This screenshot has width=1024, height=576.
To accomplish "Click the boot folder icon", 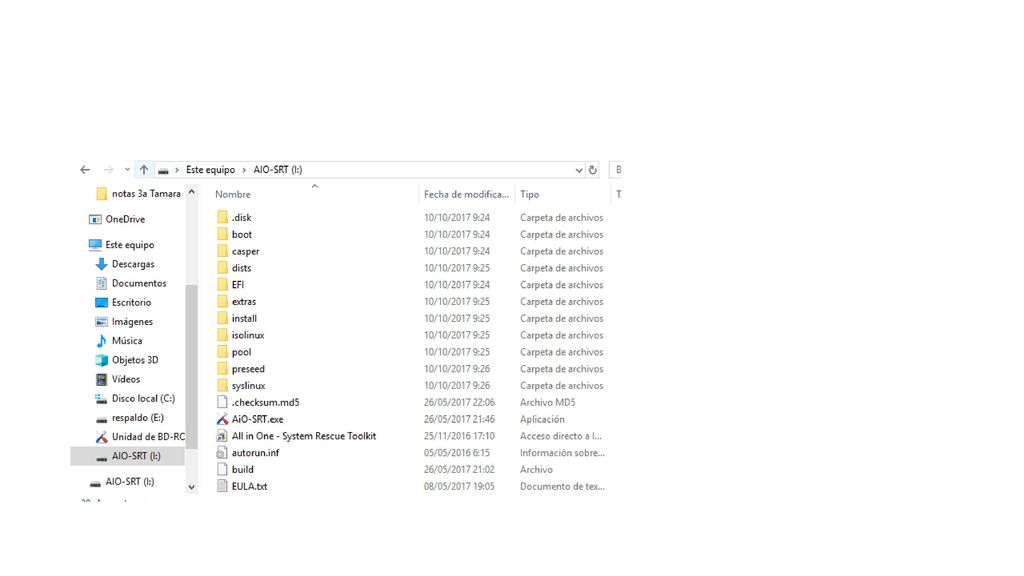I will click(x=223, y=234).
